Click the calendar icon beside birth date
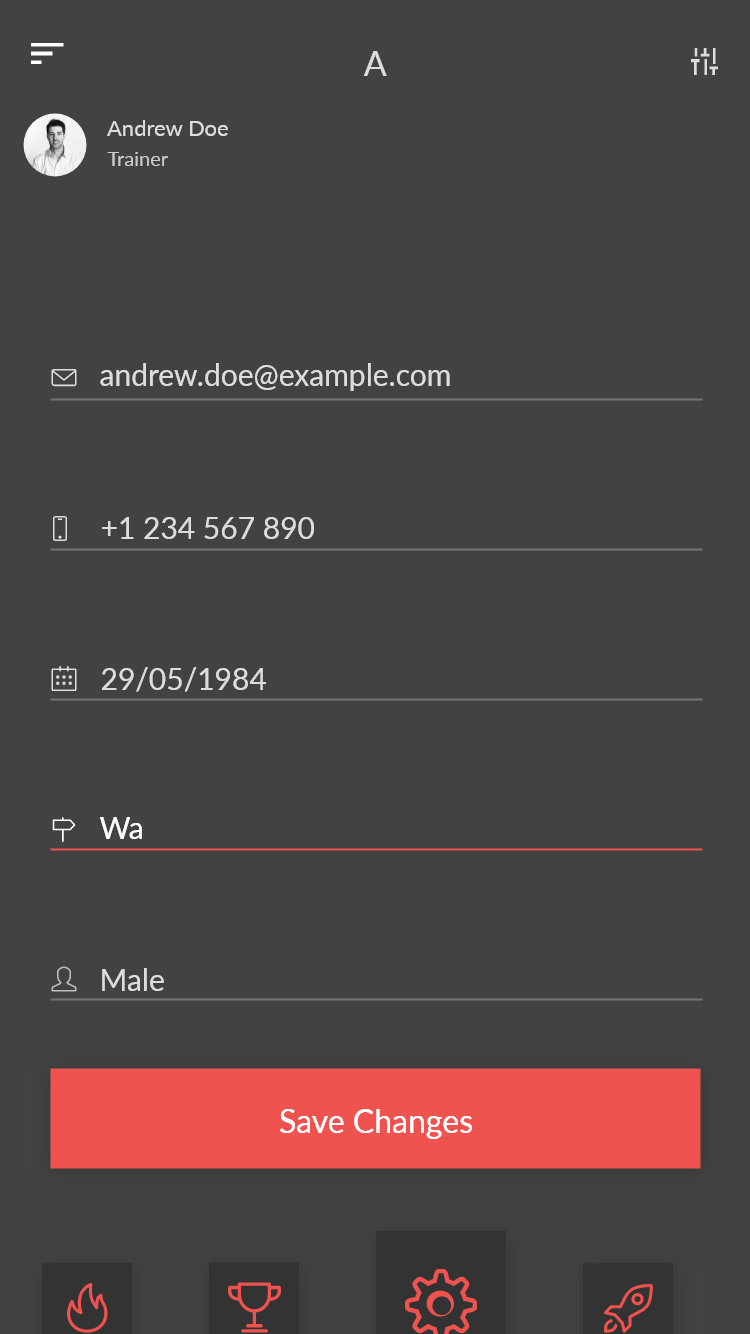The width and height of the screenshot is (750, 1334). (64, 679)
